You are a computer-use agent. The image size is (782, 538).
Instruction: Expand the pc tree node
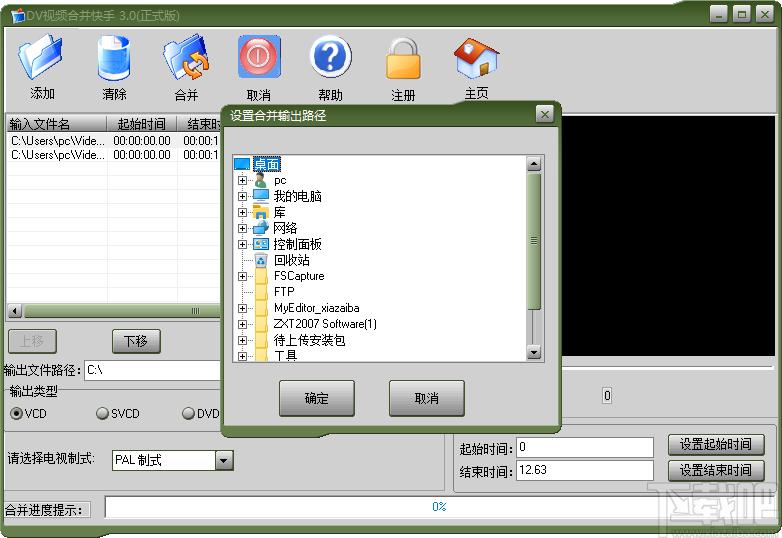click(x=242, y=180)
